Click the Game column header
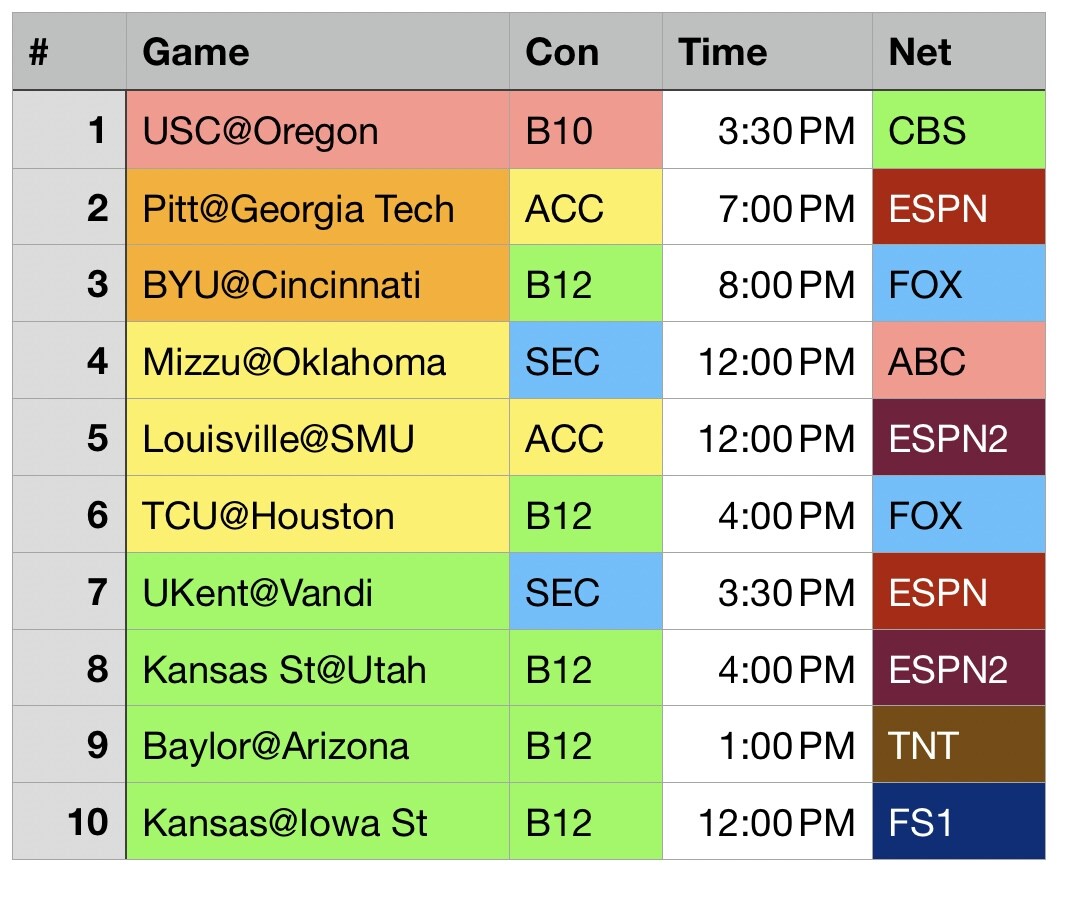1070x907 pixels. tap(318, 52)
